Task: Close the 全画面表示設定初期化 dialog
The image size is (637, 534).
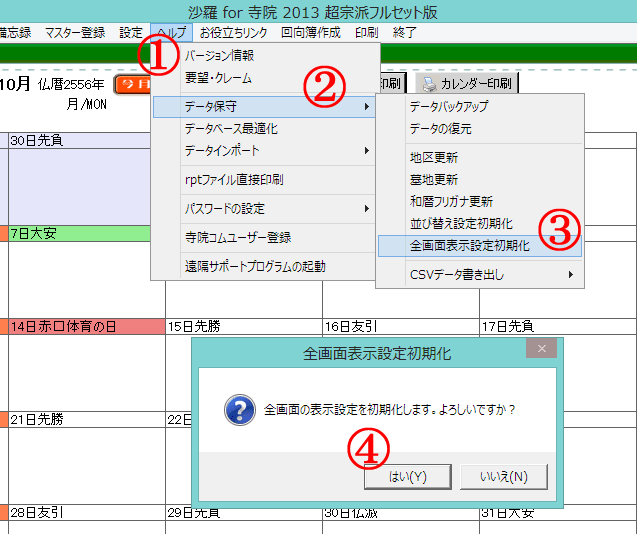Action: (541, 349)
